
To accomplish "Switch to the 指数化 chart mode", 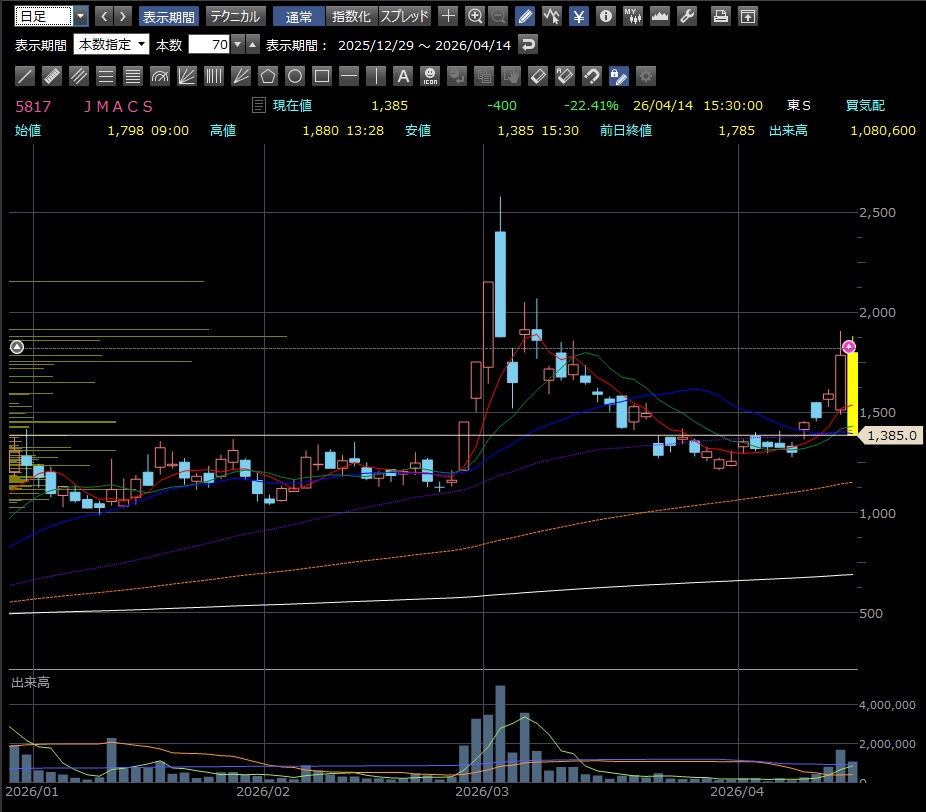I will (350, 16).
